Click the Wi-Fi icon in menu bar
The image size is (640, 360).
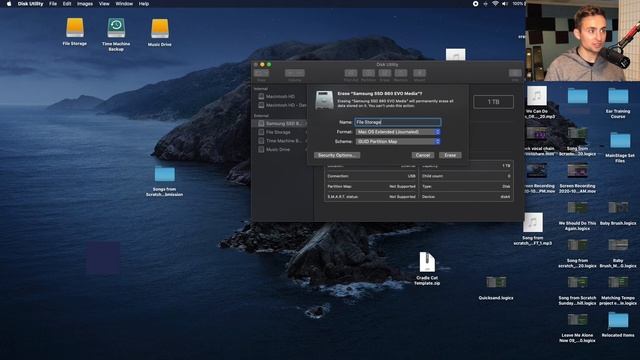495,4
